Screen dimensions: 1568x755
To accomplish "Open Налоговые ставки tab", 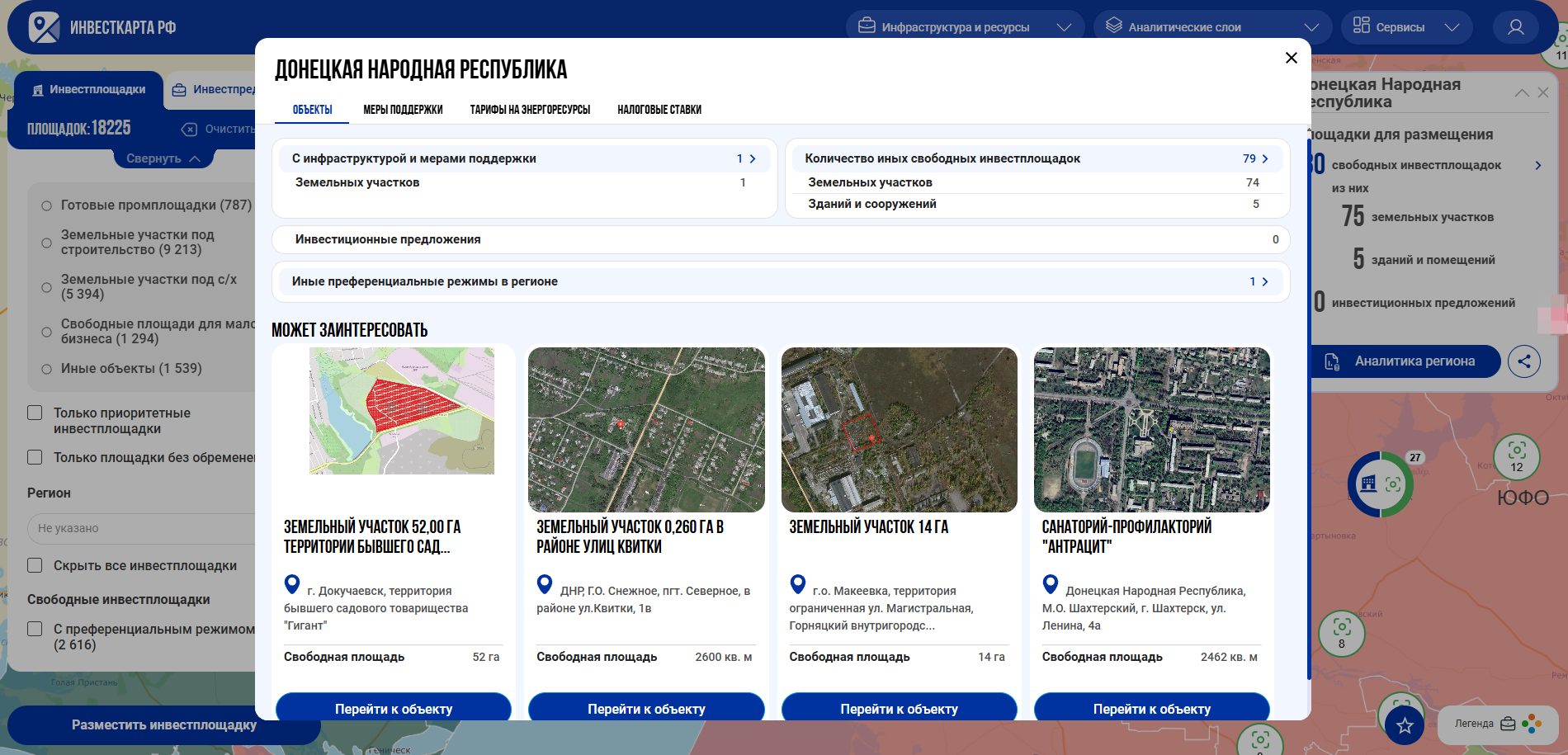I will 659,110.
